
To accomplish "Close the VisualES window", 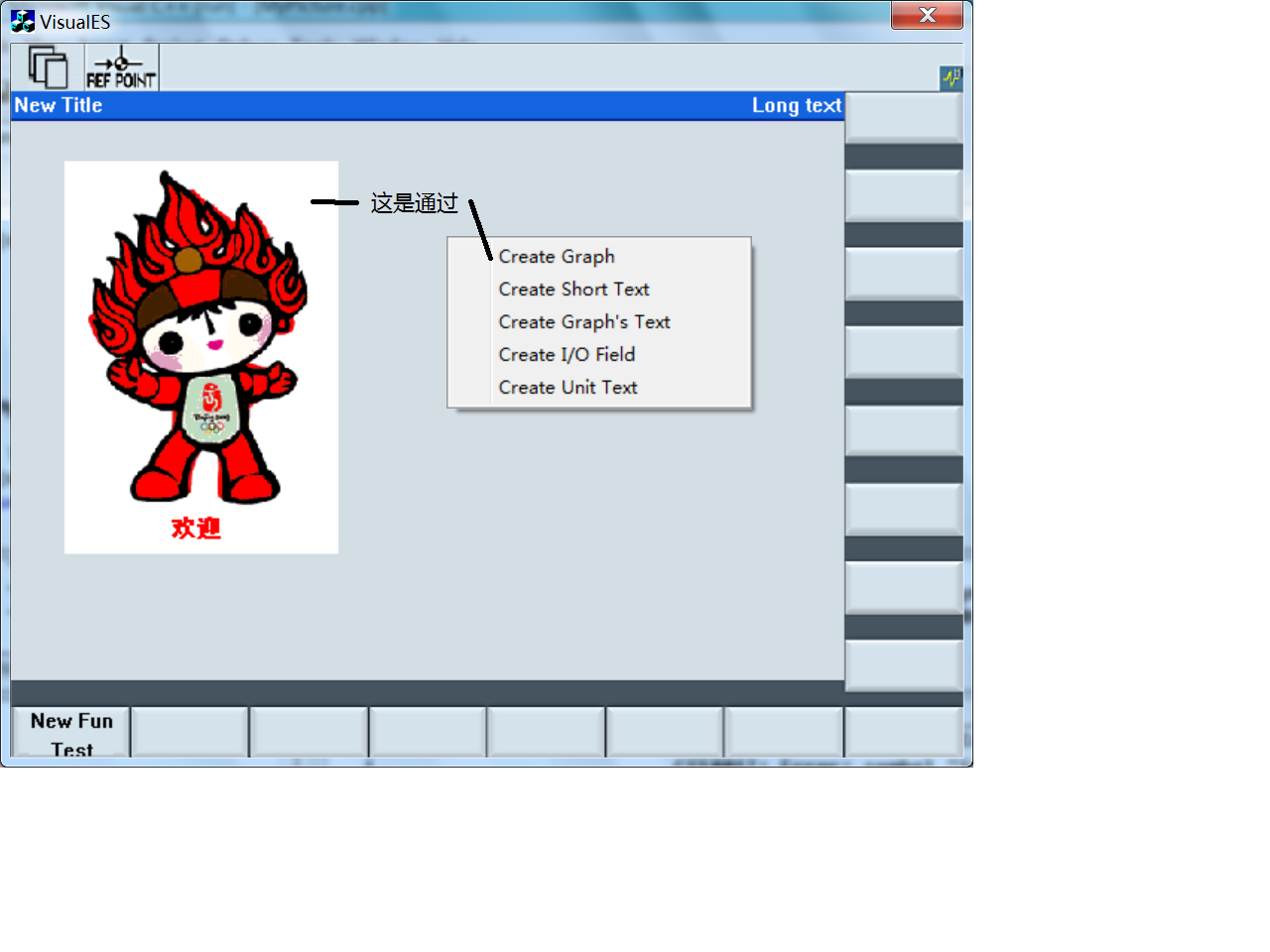I will [927, 15].
